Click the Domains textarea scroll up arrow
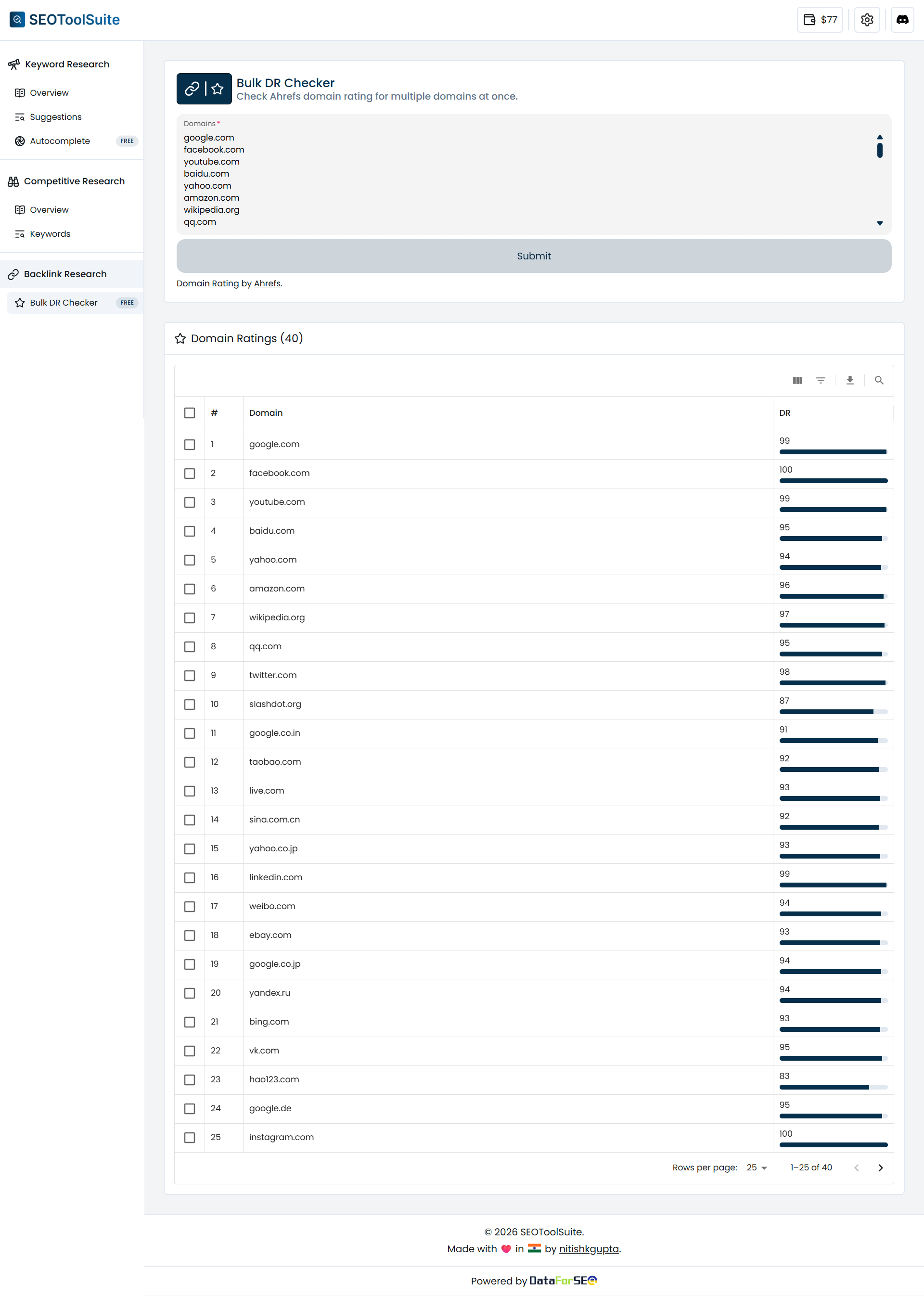This screenshot has width=924, height=1296. [880, 137]
